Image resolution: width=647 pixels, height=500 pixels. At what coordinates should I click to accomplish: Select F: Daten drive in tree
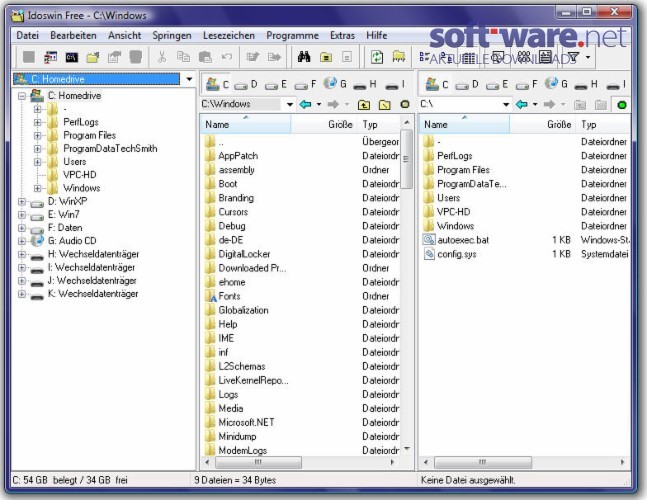[x=65, y=228]
